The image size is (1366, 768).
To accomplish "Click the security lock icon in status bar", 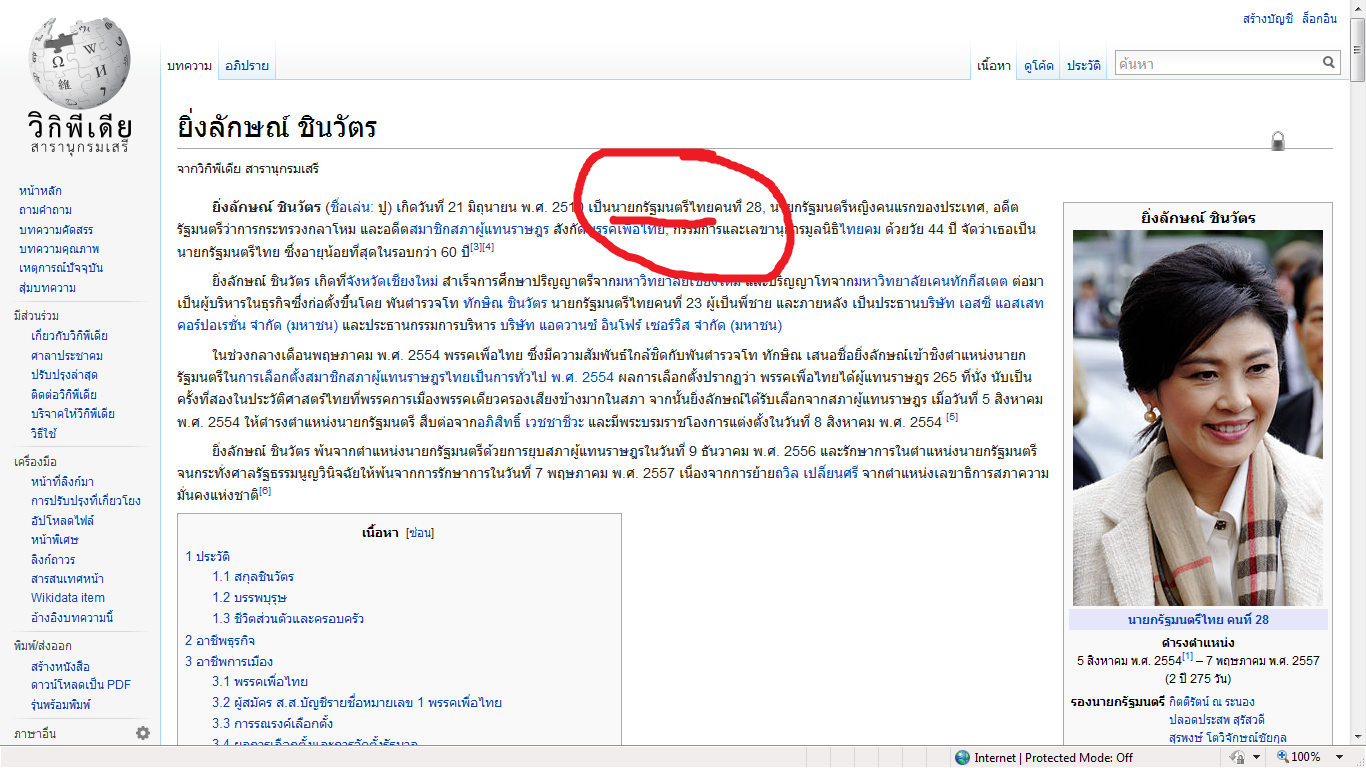I will coord(1238,758).
